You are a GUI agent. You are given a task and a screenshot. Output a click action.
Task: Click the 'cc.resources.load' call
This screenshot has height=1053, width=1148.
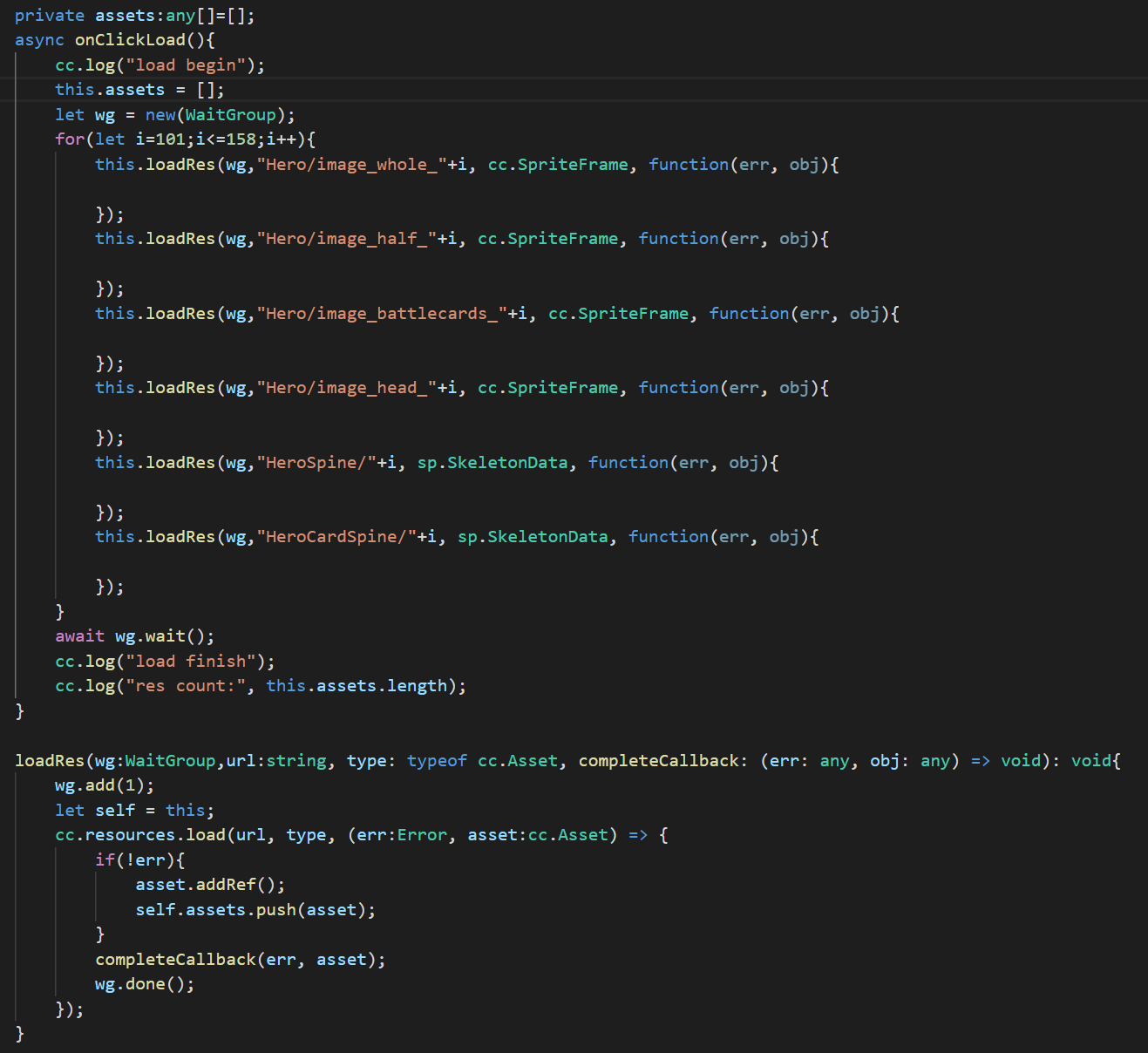coord(140,835)
